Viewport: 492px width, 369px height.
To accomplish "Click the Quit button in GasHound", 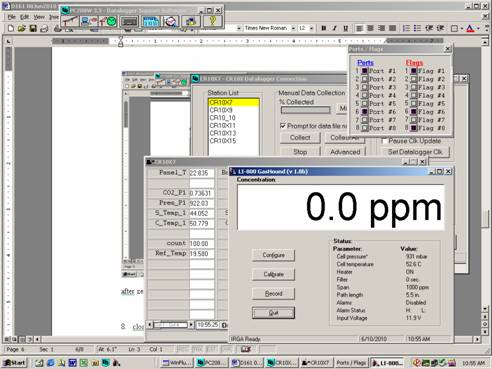I will pos(273,313).
